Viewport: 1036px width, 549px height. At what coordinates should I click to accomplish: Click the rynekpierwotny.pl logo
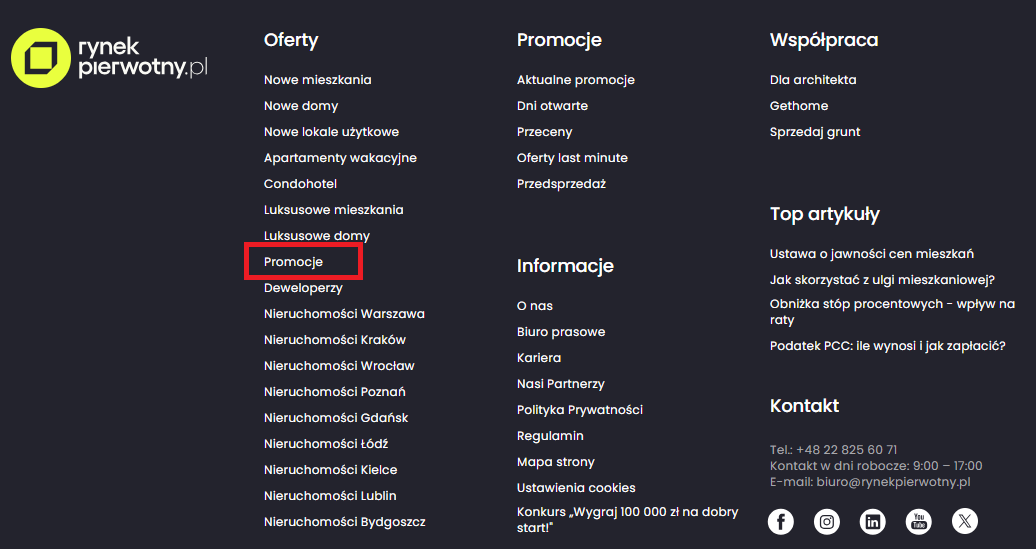coord(109,58)
